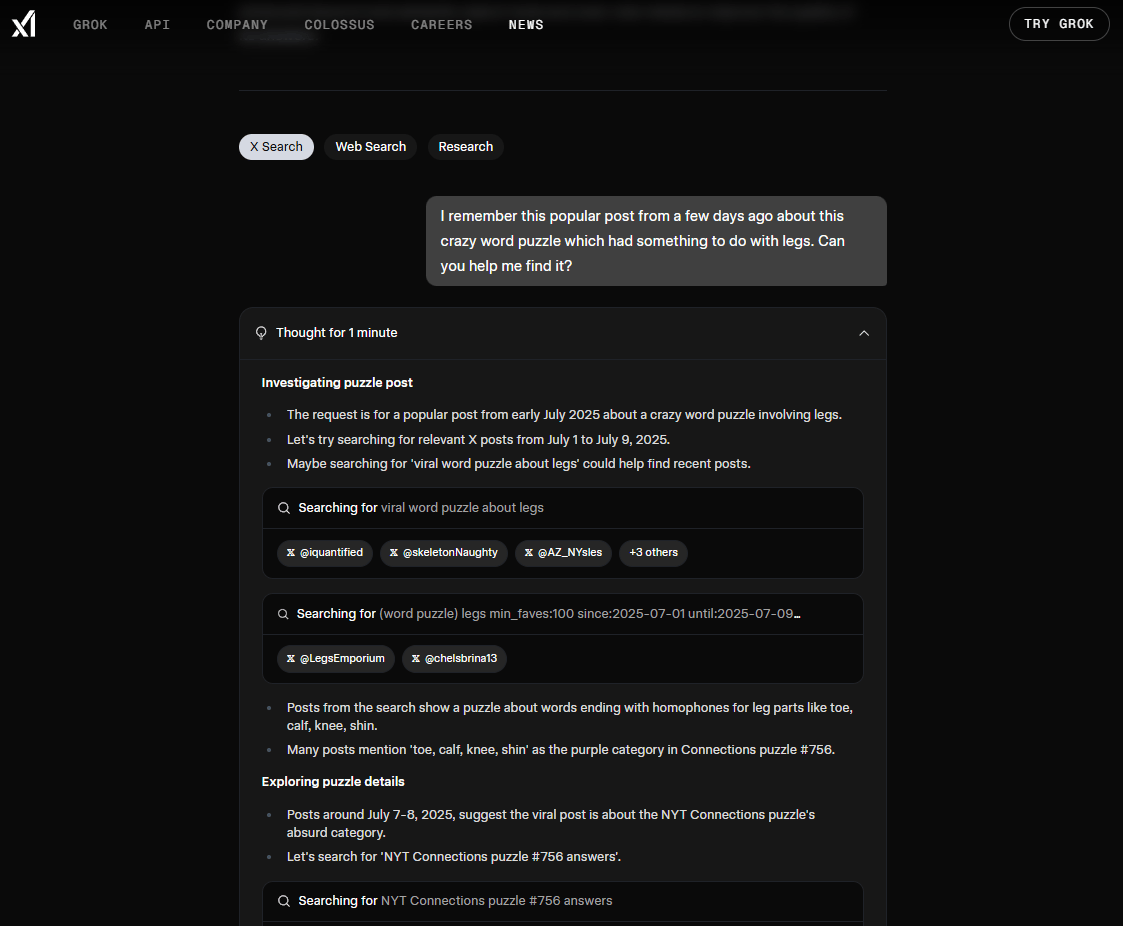Open the API navigation menu item
The width and height of the screenshot is (1123, 926).
pos(158,24)
